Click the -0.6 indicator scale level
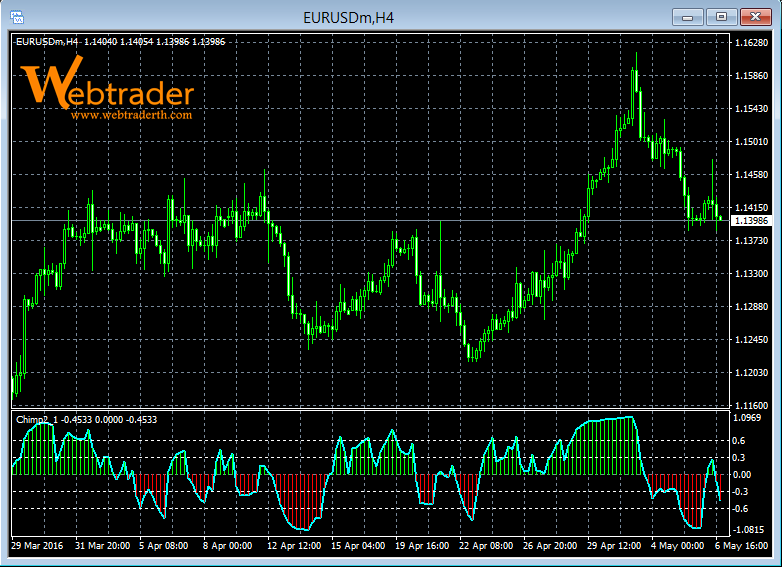Viewport: 782px width, 567px height. (x=740, y=509)
